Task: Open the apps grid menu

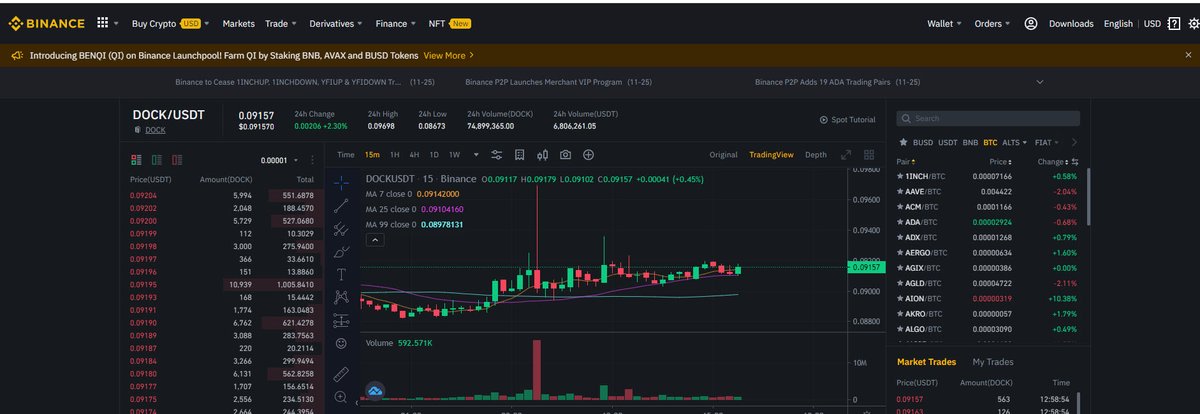Action: click(103, 23)
